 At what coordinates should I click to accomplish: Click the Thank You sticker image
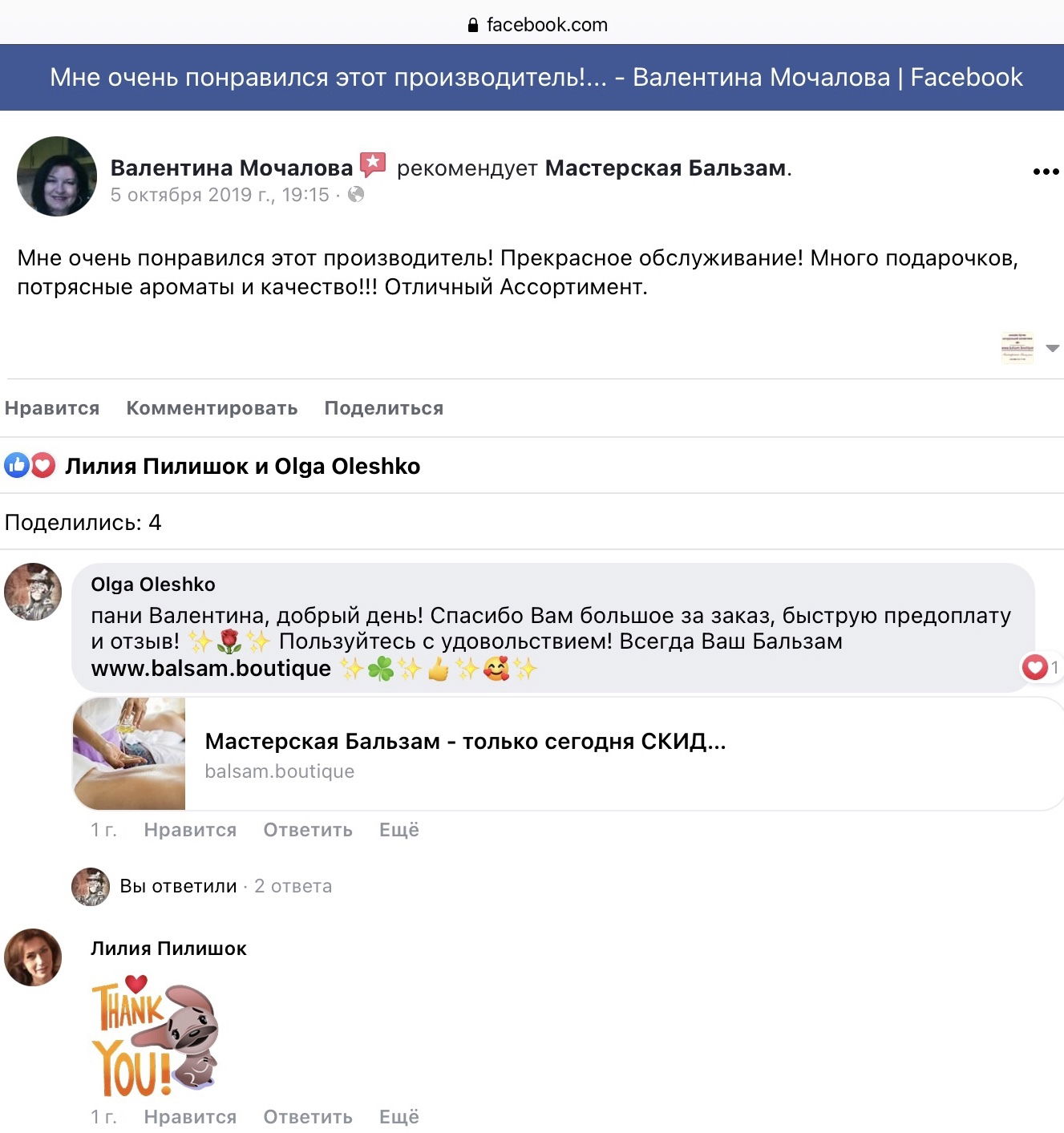click(155, 1035)
